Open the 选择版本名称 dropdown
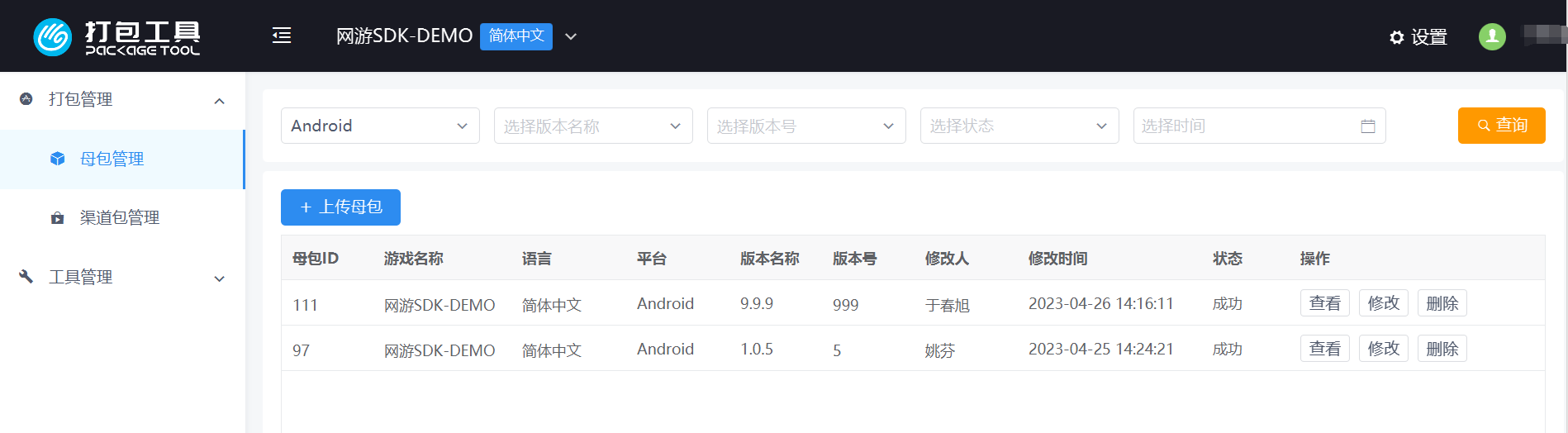 click(x=593, y=126)
